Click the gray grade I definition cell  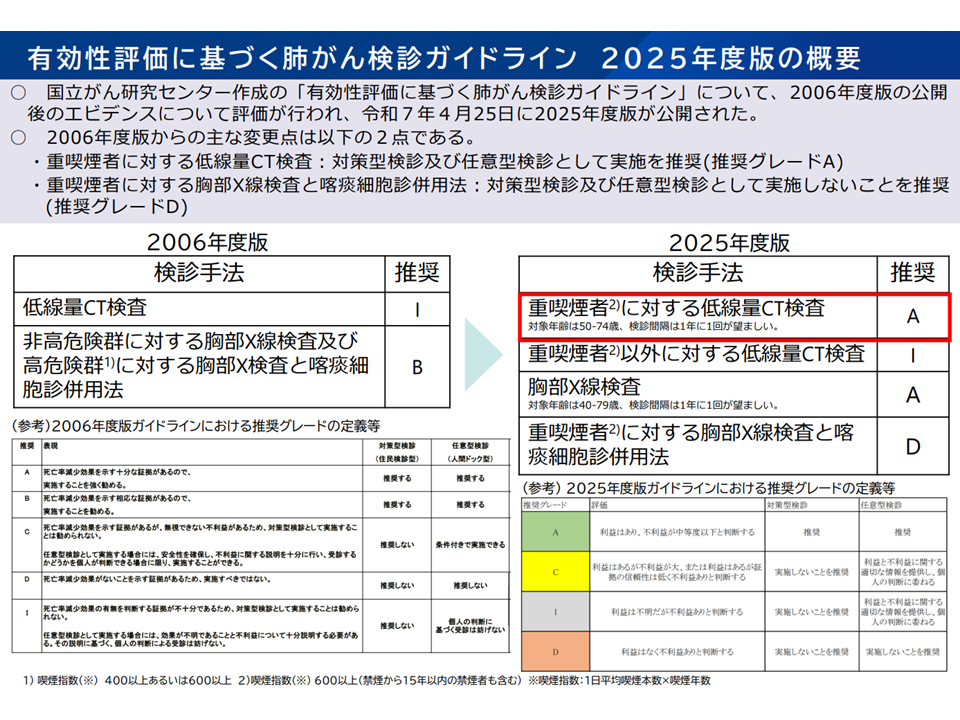coord(553,611)
